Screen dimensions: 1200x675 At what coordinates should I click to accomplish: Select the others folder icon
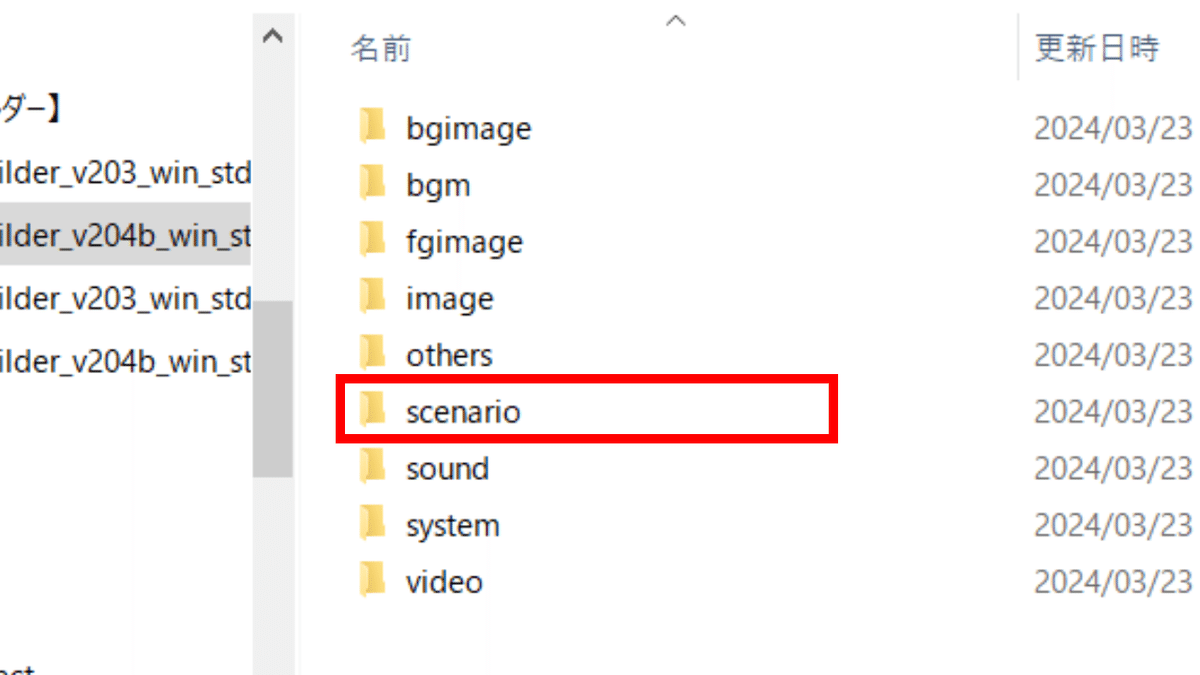click(372, 354)
